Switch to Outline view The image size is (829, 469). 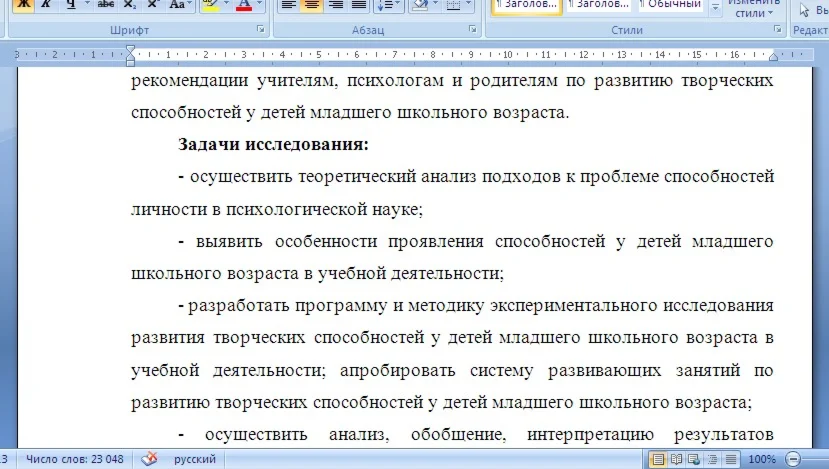coord(712,459)
